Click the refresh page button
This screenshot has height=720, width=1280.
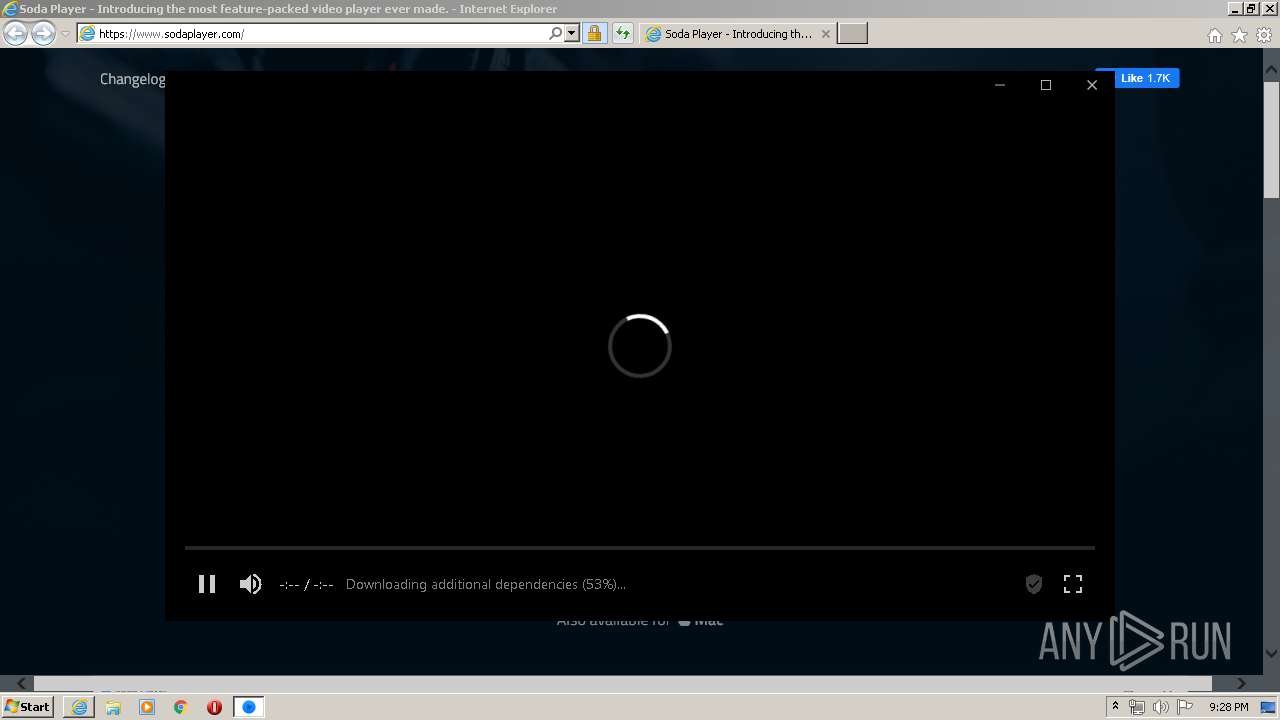(x=623, y=33)
